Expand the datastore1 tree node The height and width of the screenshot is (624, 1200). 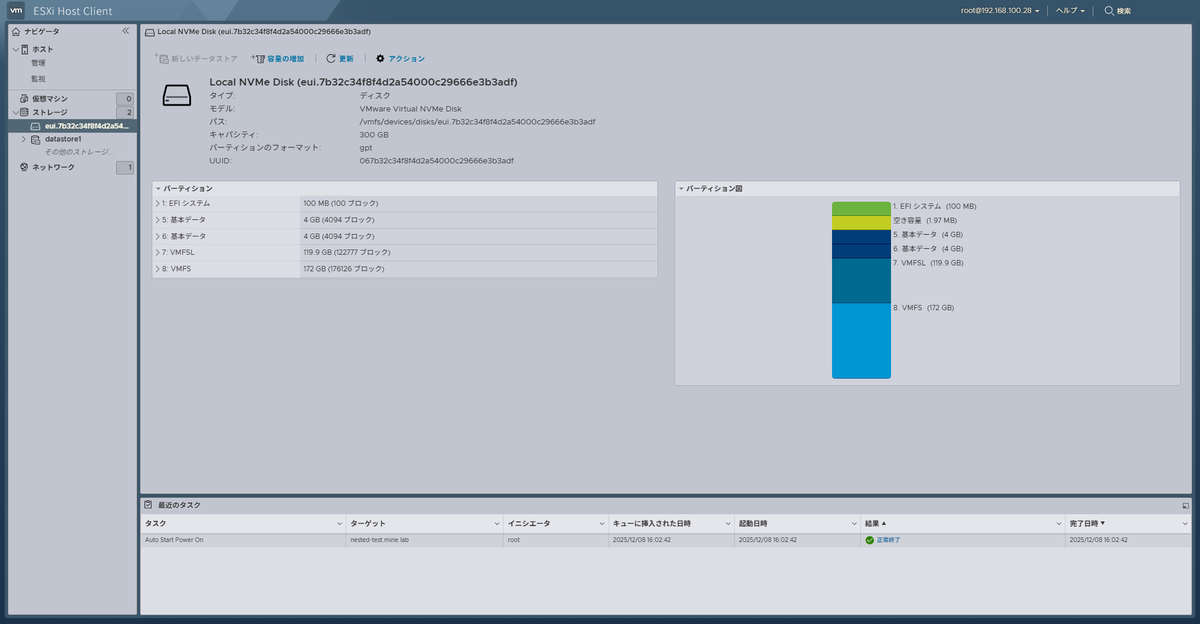[23, 139]
